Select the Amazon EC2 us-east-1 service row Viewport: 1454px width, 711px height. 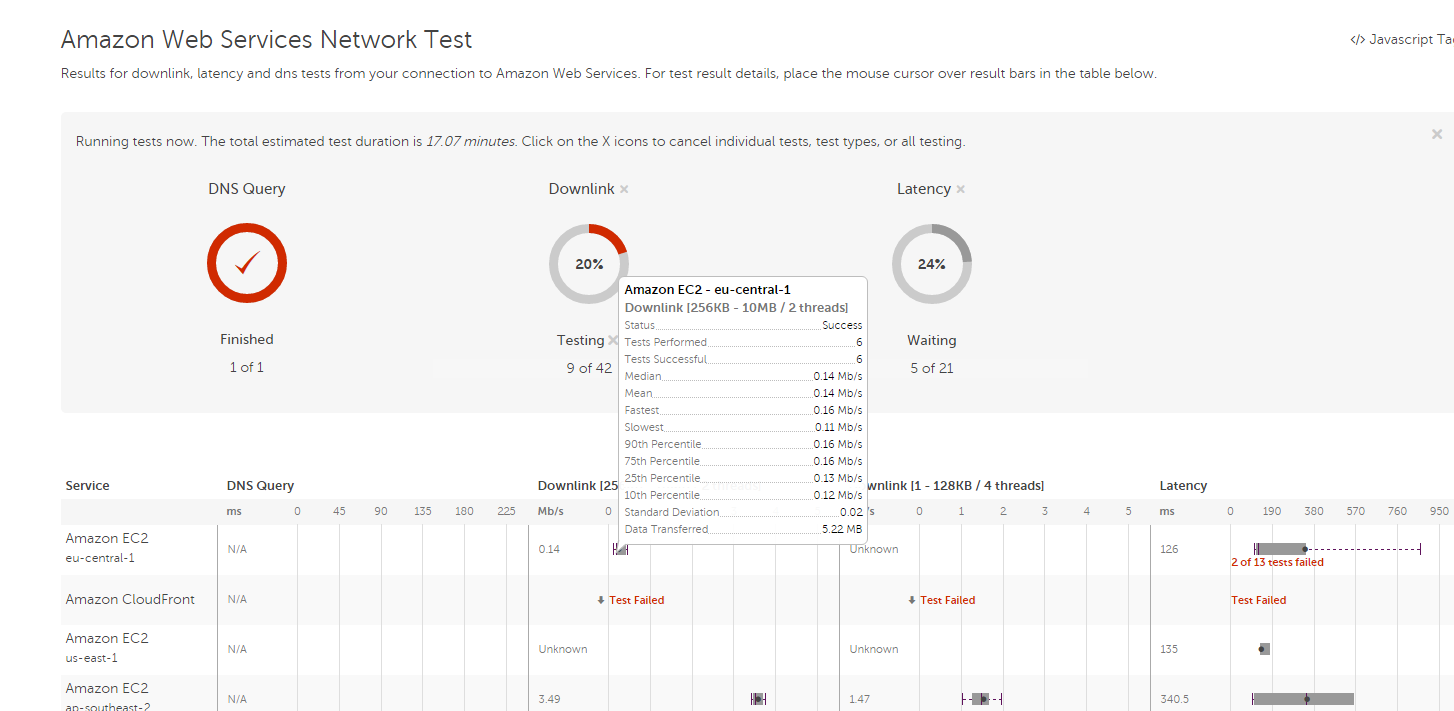click(107, 648)
